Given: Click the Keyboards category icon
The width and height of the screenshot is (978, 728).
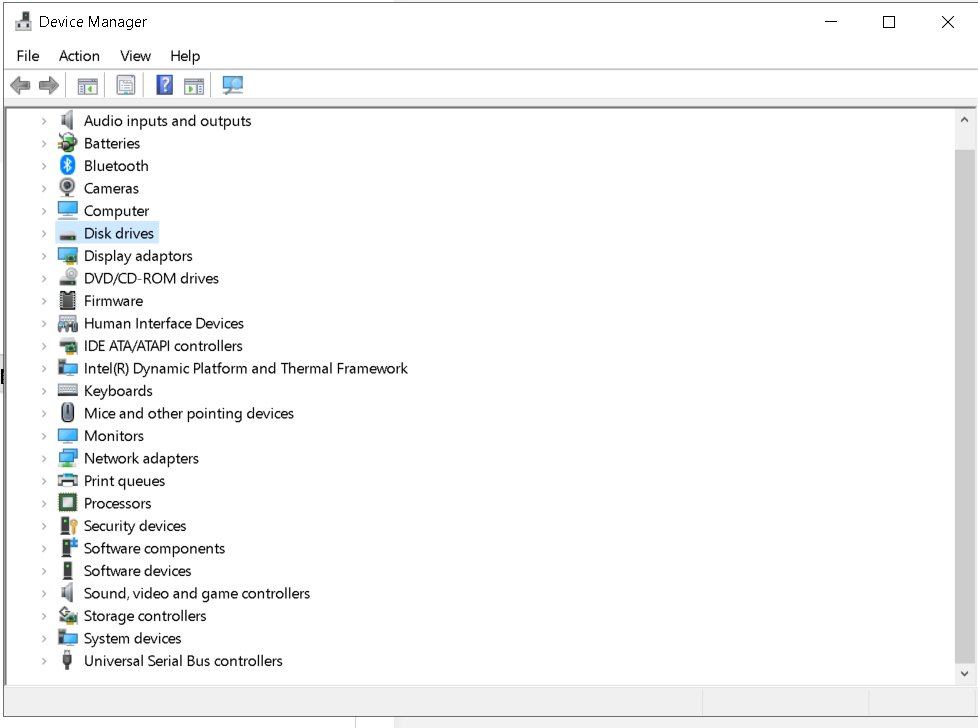Looking at the screenshot, I should [x=67, y=391].
